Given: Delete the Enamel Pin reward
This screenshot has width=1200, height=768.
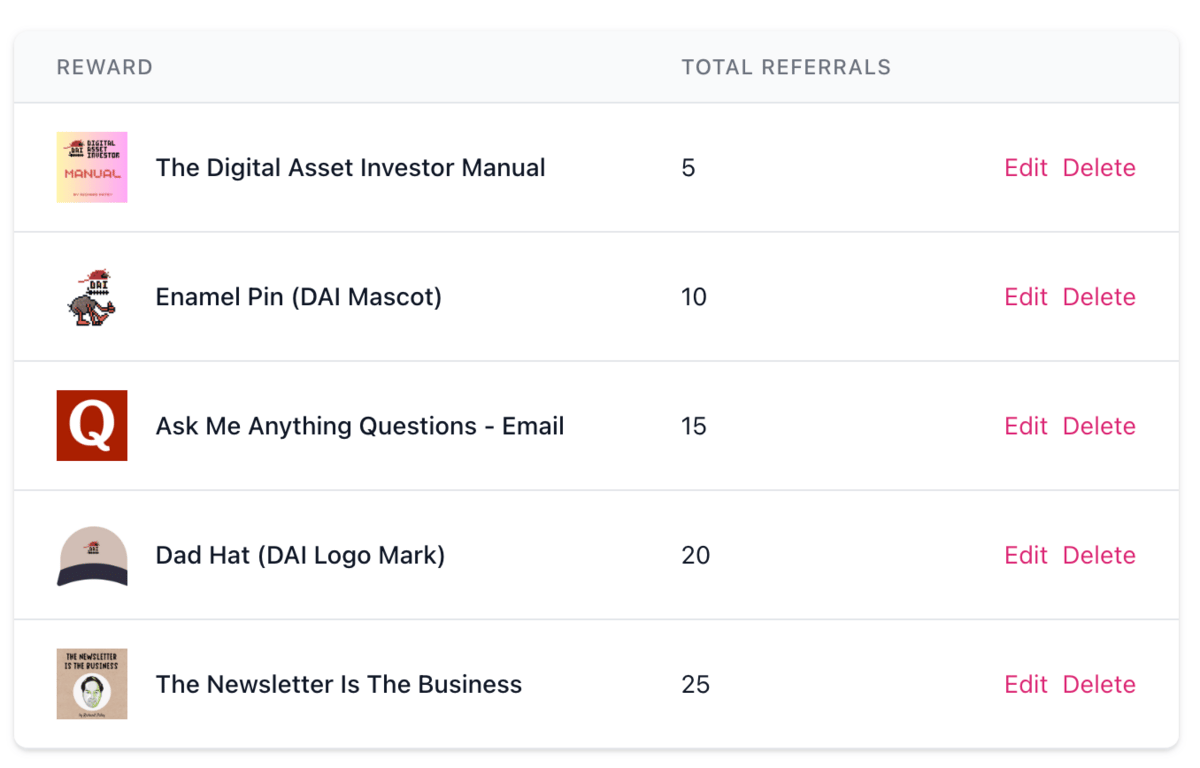Looking at the screenshot, I should [1099, 297].
